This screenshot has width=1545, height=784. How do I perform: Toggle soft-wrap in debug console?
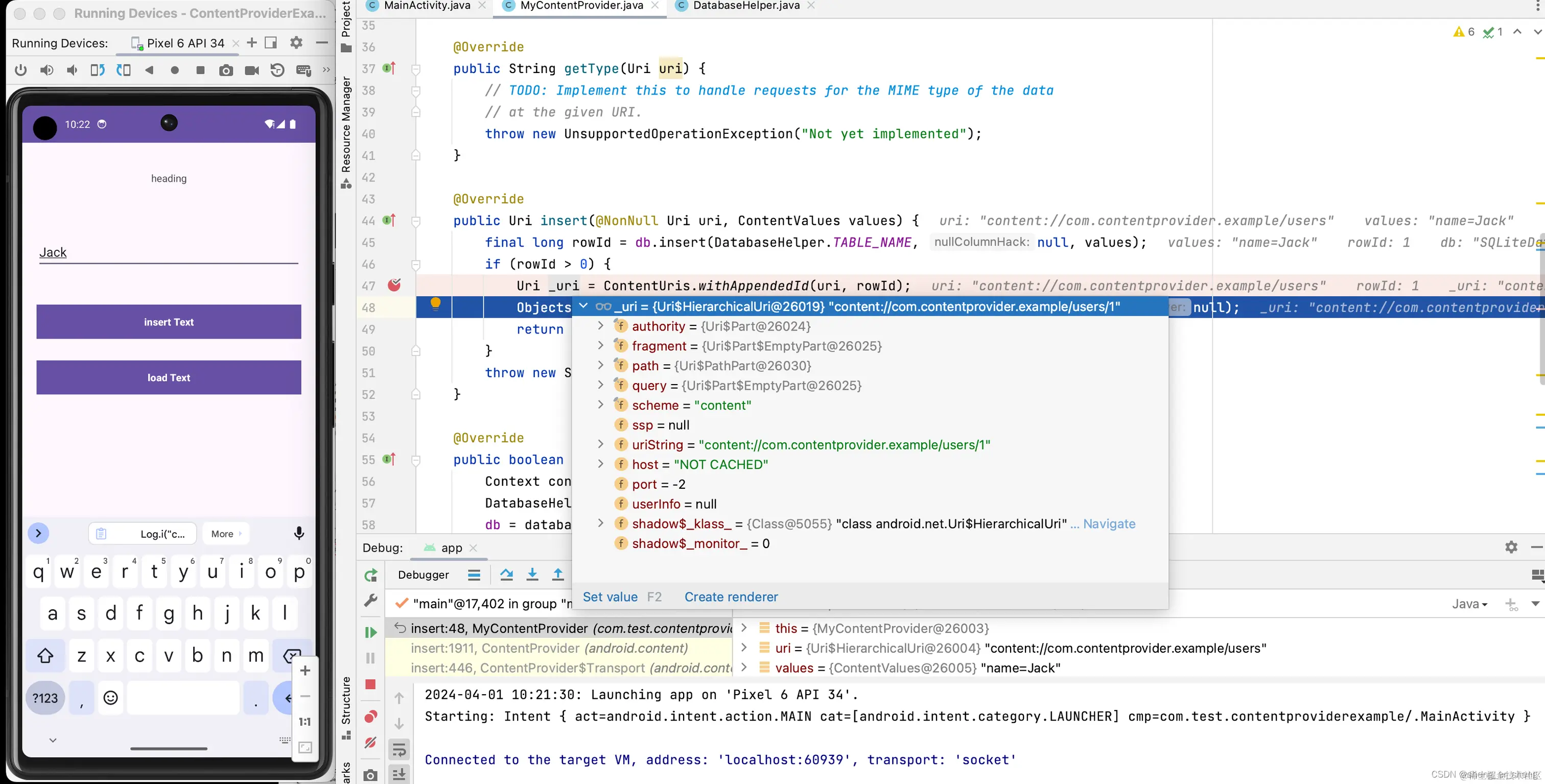(399, 749)
